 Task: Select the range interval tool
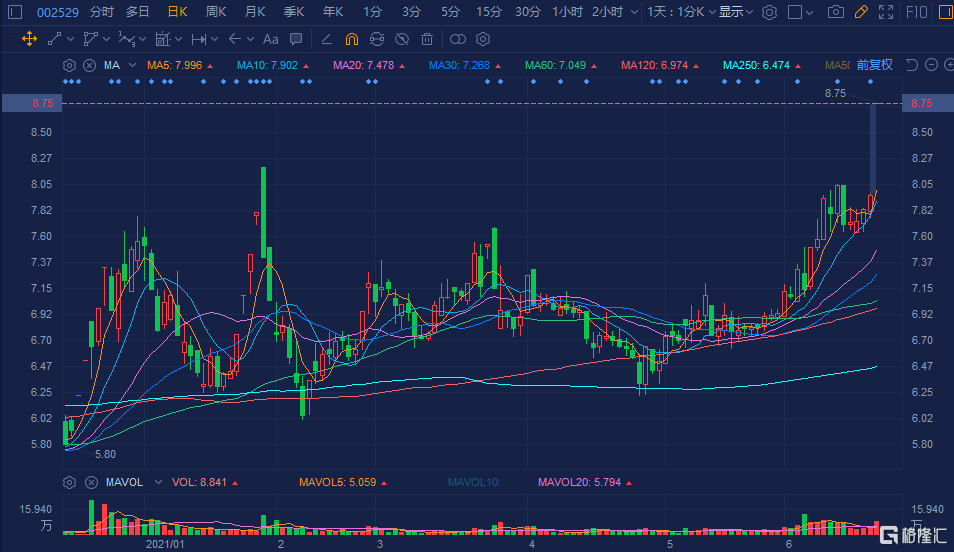click(198, 40)
